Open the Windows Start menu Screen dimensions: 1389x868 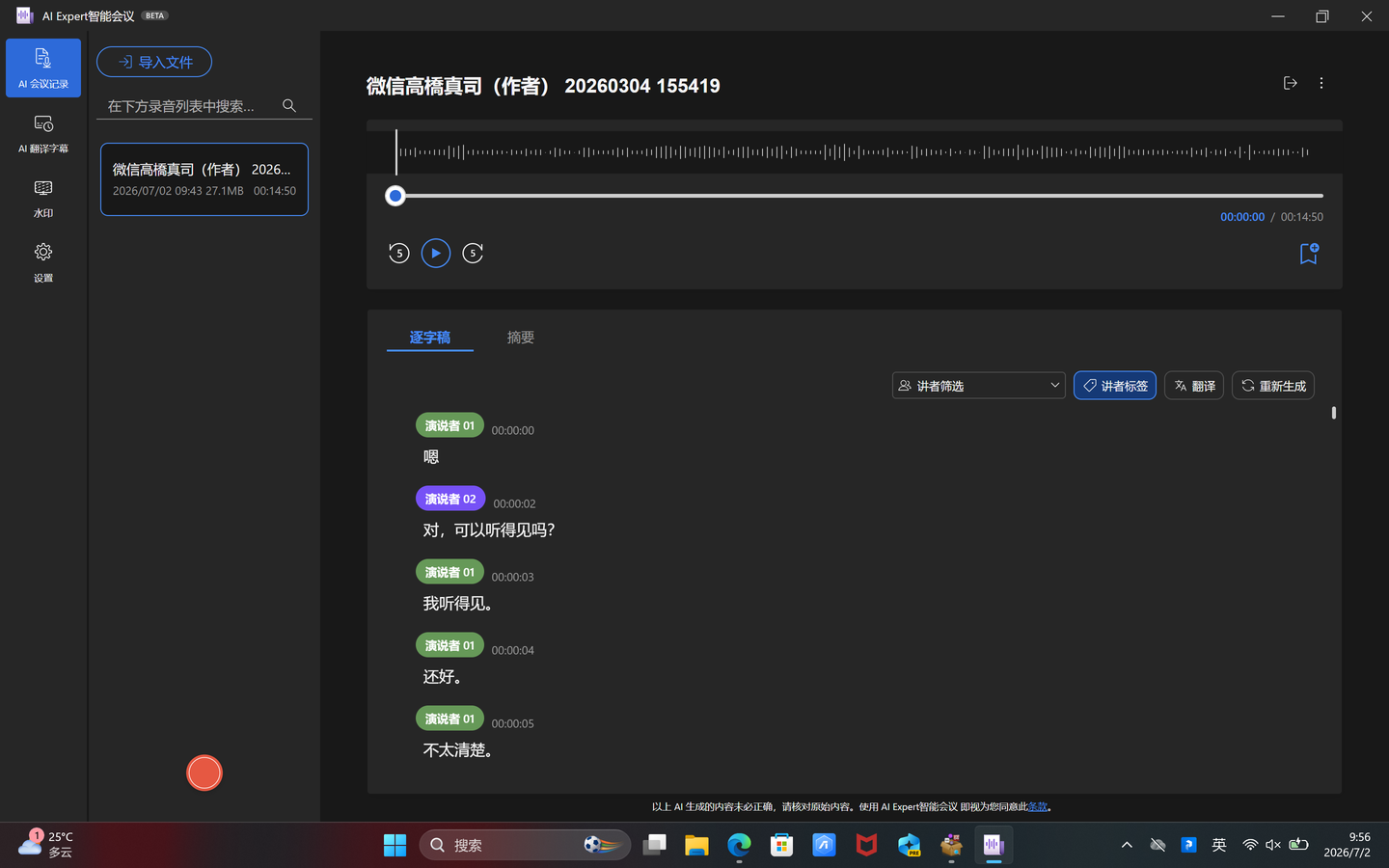click(395, 845)
